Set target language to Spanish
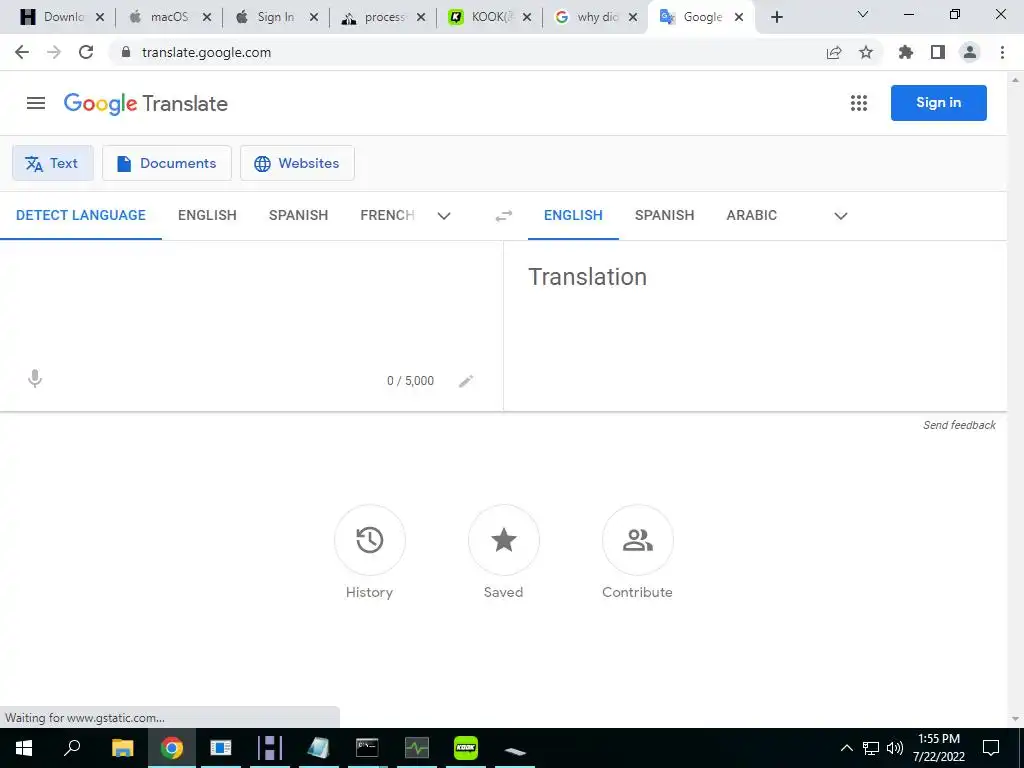The image size is (1024, 768). pos(664,216)
